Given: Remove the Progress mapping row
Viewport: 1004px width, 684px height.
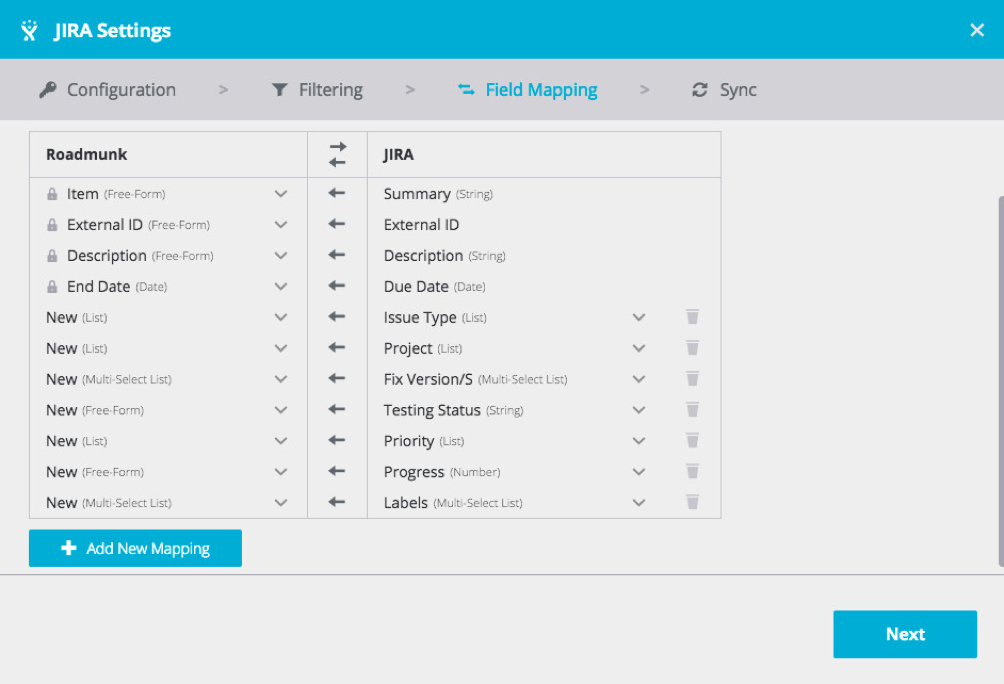Looking at the screenshot, I should tap(692, 472).
